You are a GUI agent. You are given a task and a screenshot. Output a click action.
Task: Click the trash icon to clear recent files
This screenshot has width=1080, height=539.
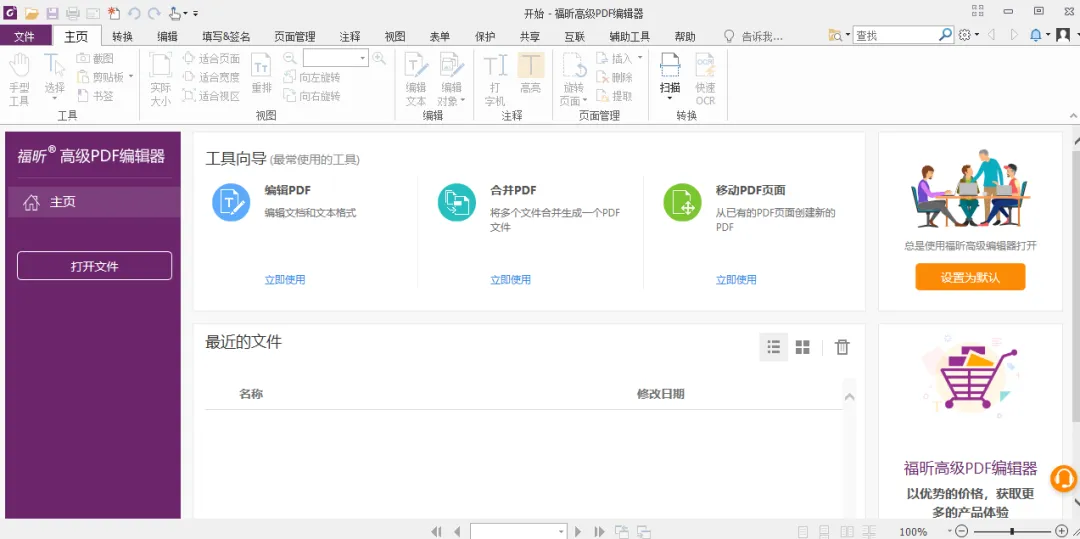[842, 347]
